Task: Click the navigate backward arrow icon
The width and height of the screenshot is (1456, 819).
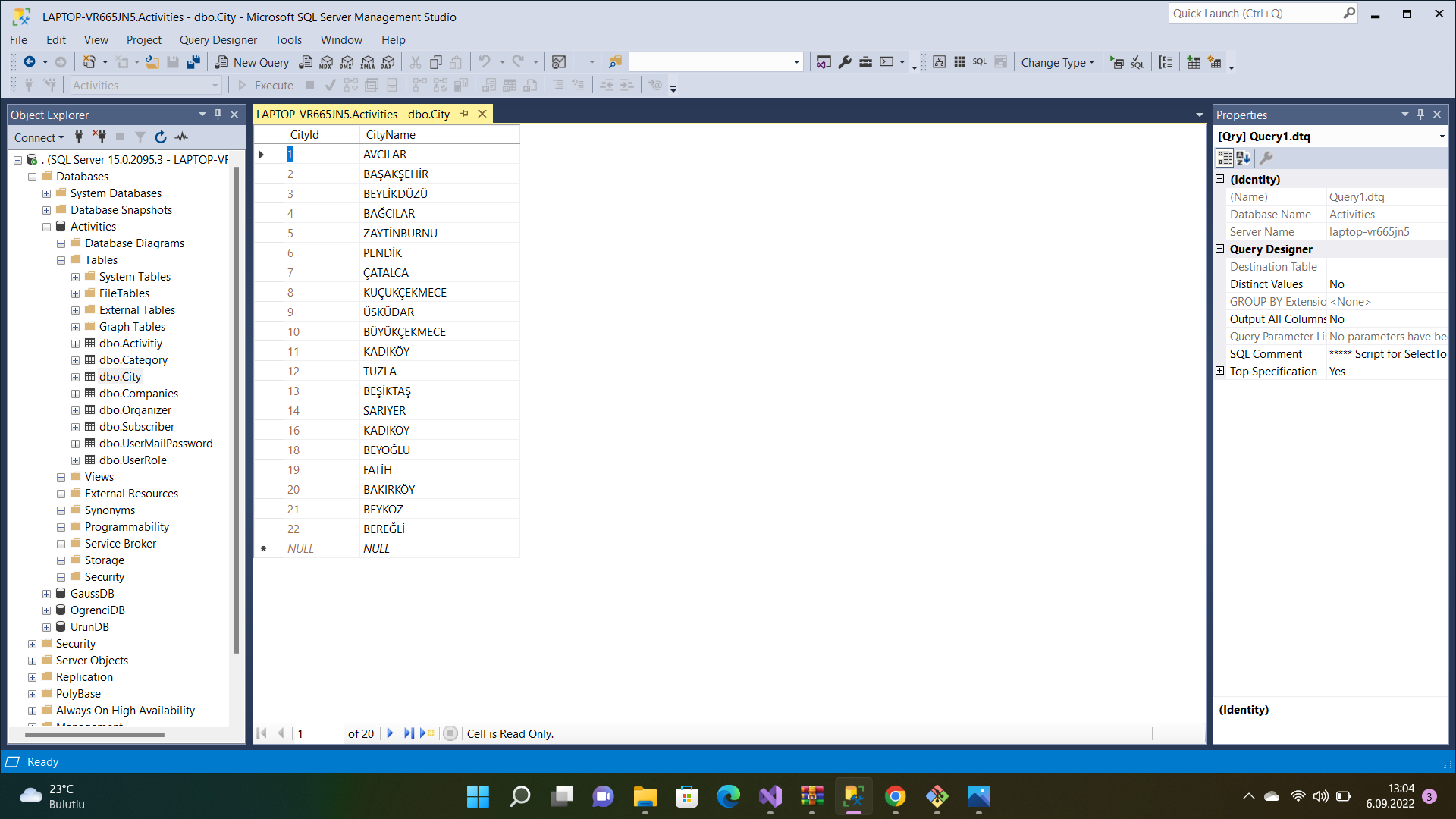Action: pos(30,62)
